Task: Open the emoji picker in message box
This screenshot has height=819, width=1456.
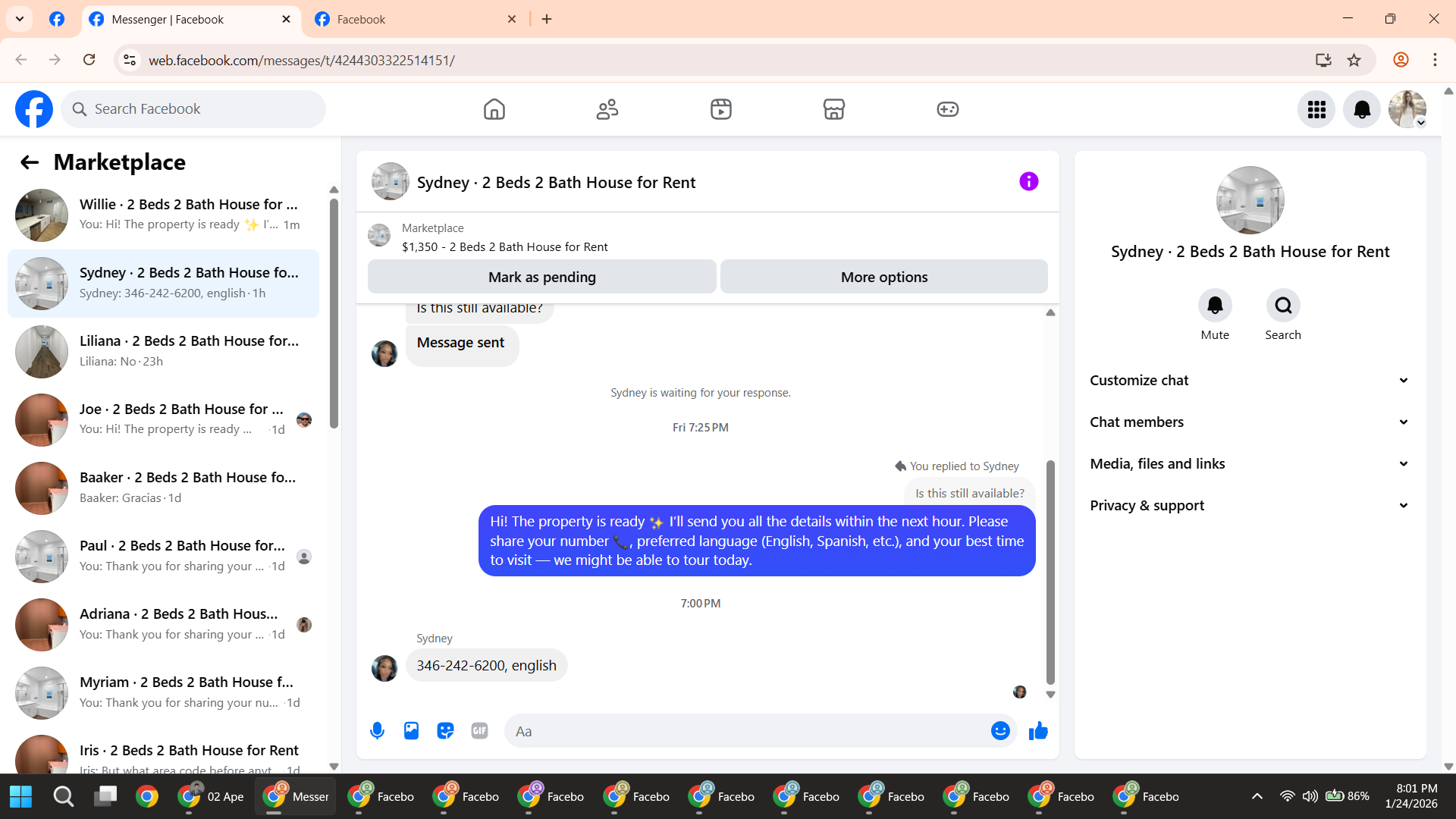Action: (1000, 731)
